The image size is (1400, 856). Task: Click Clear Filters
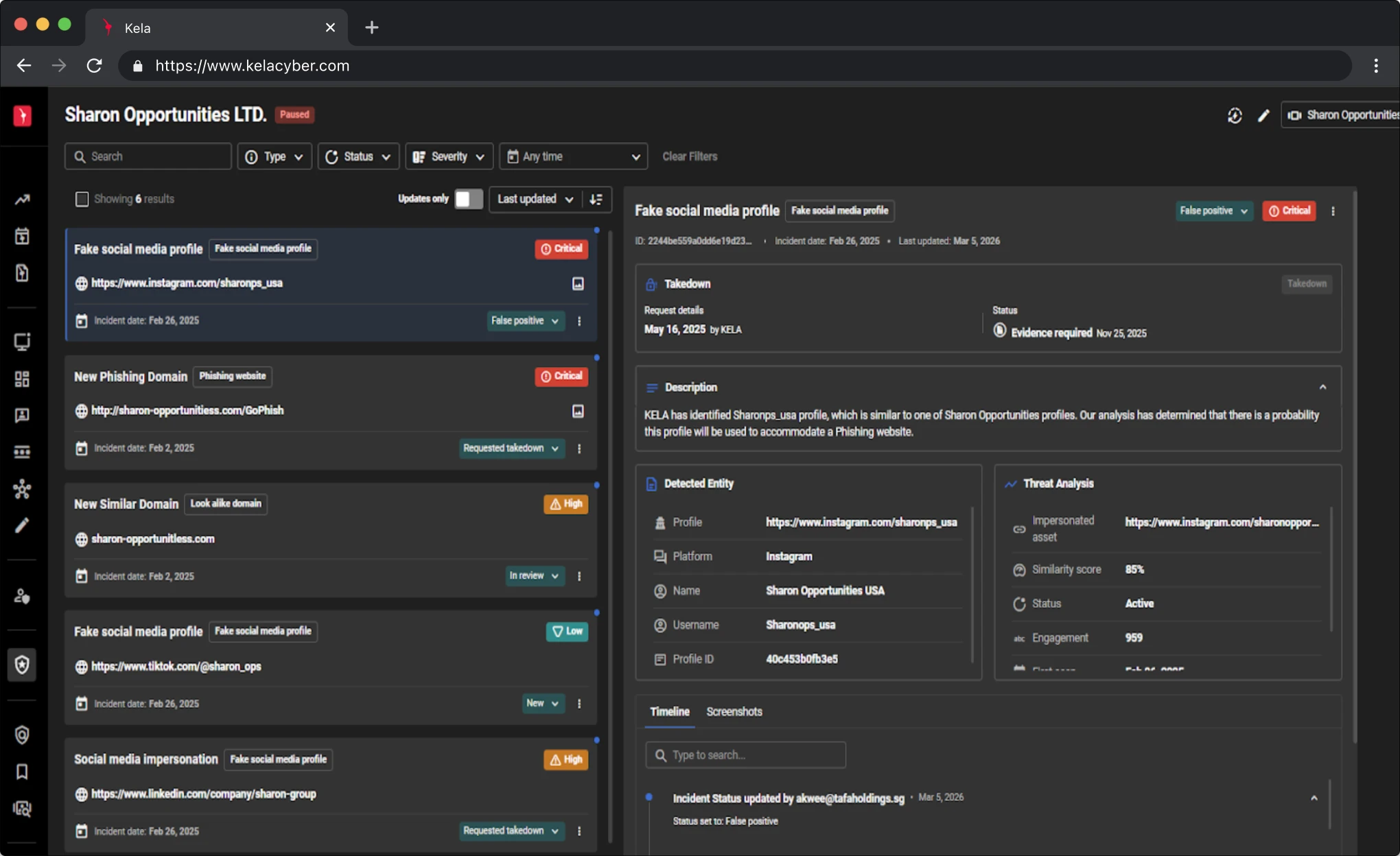tap(690, 156)
